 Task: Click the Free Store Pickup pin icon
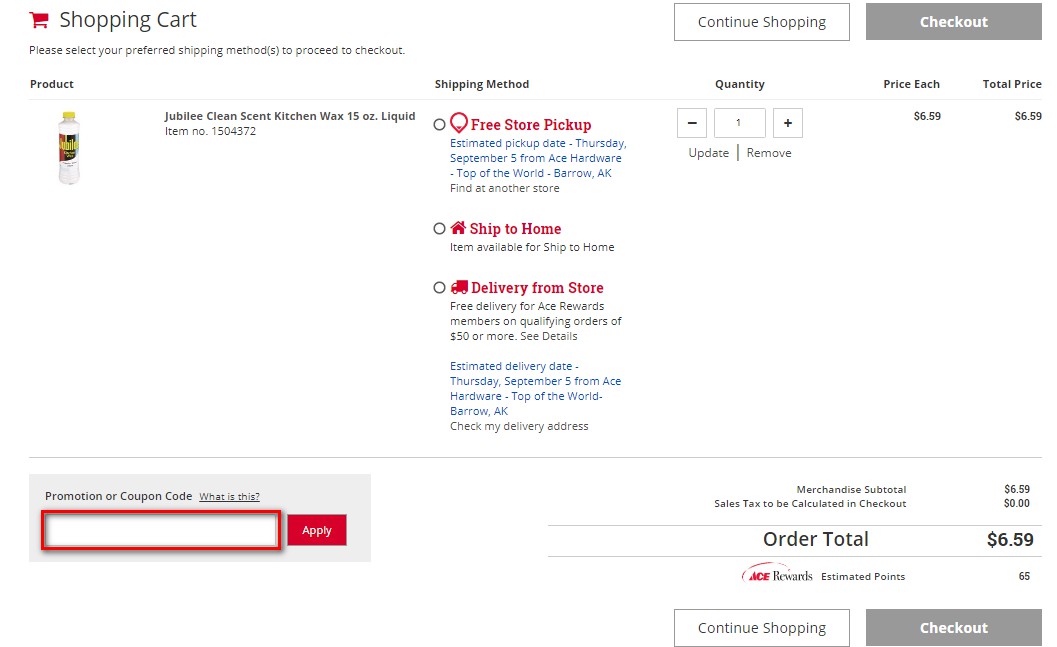click(458, 123)
